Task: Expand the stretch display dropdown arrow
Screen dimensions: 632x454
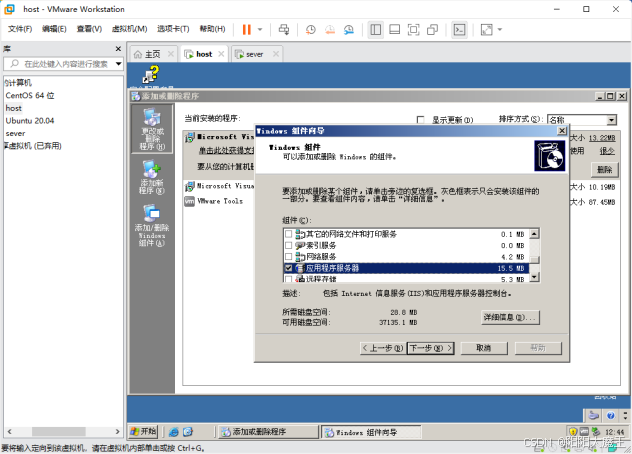Action: 500,29
